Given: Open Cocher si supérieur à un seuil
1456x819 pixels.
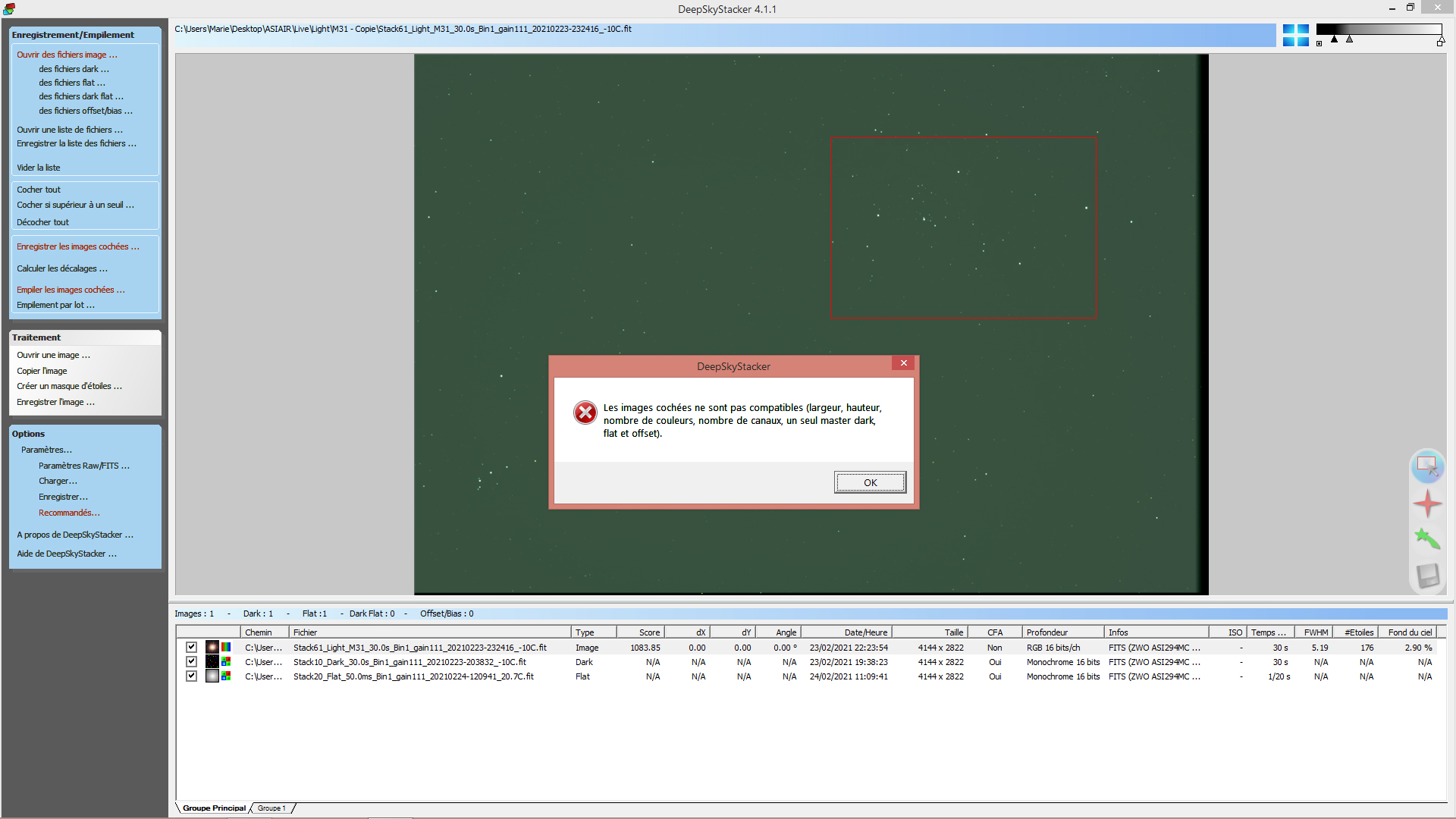Looking at the screenshot, I should [75, 205].
